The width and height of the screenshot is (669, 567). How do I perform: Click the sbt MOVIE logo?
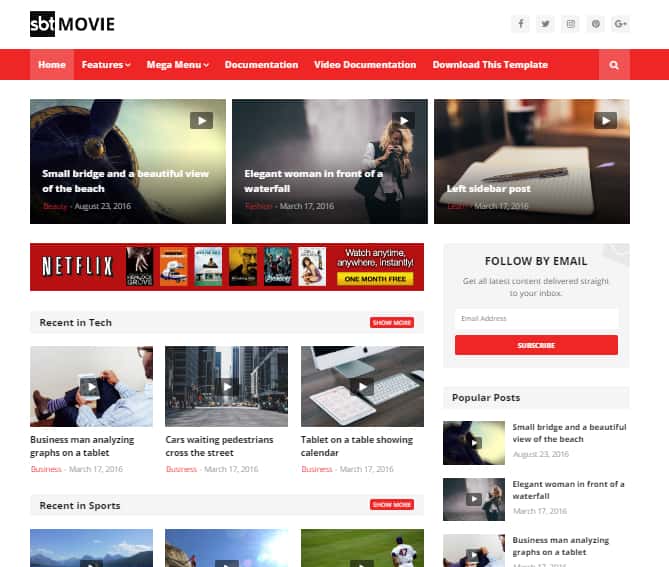(x=73, y=24)
